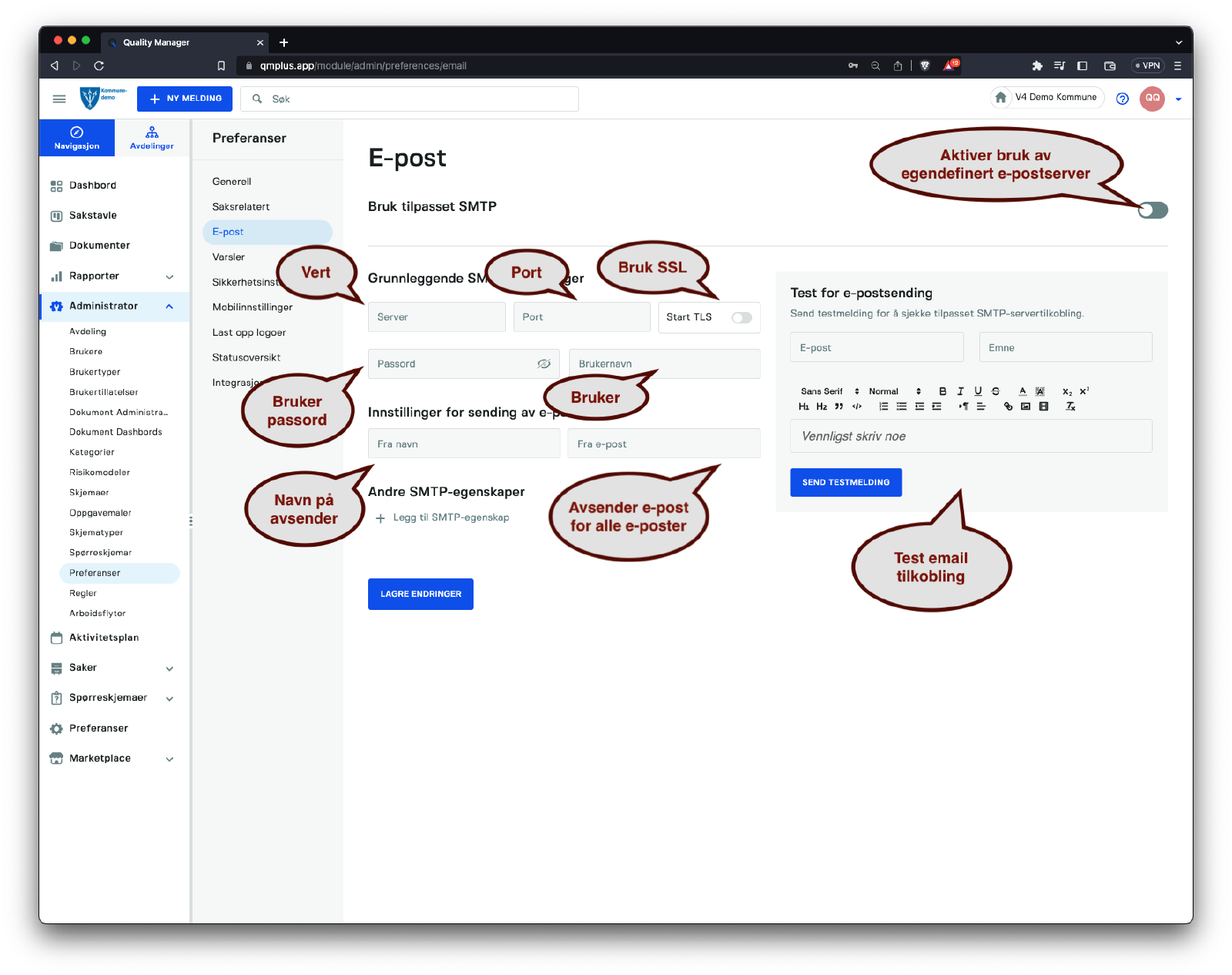Click the Server input field
Viewport: 1232px width, 975px height.
[x=437, y=317]
